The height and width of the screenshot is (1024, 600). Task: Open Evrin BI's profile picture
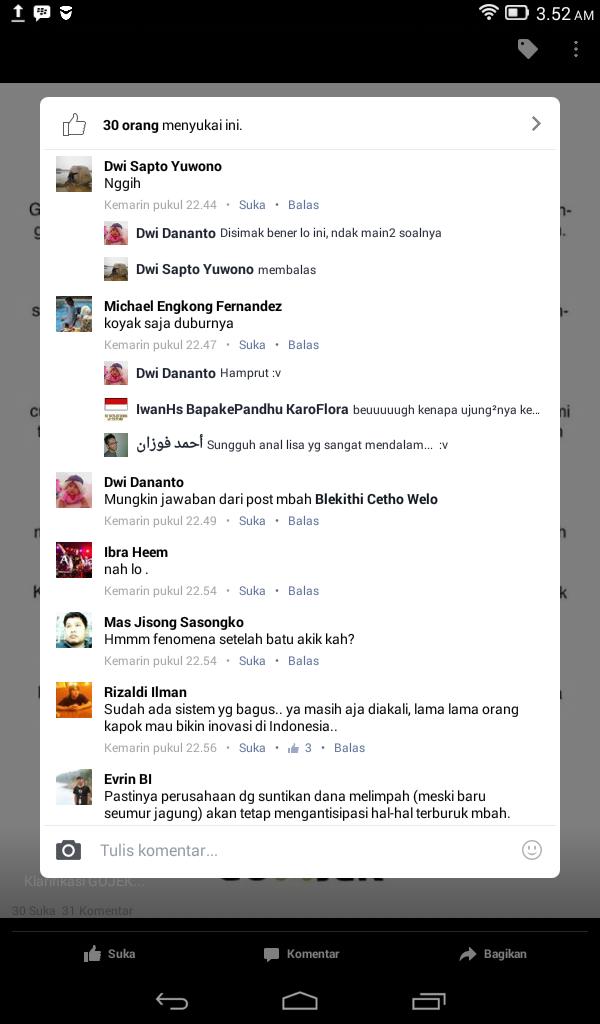point(74,787)
